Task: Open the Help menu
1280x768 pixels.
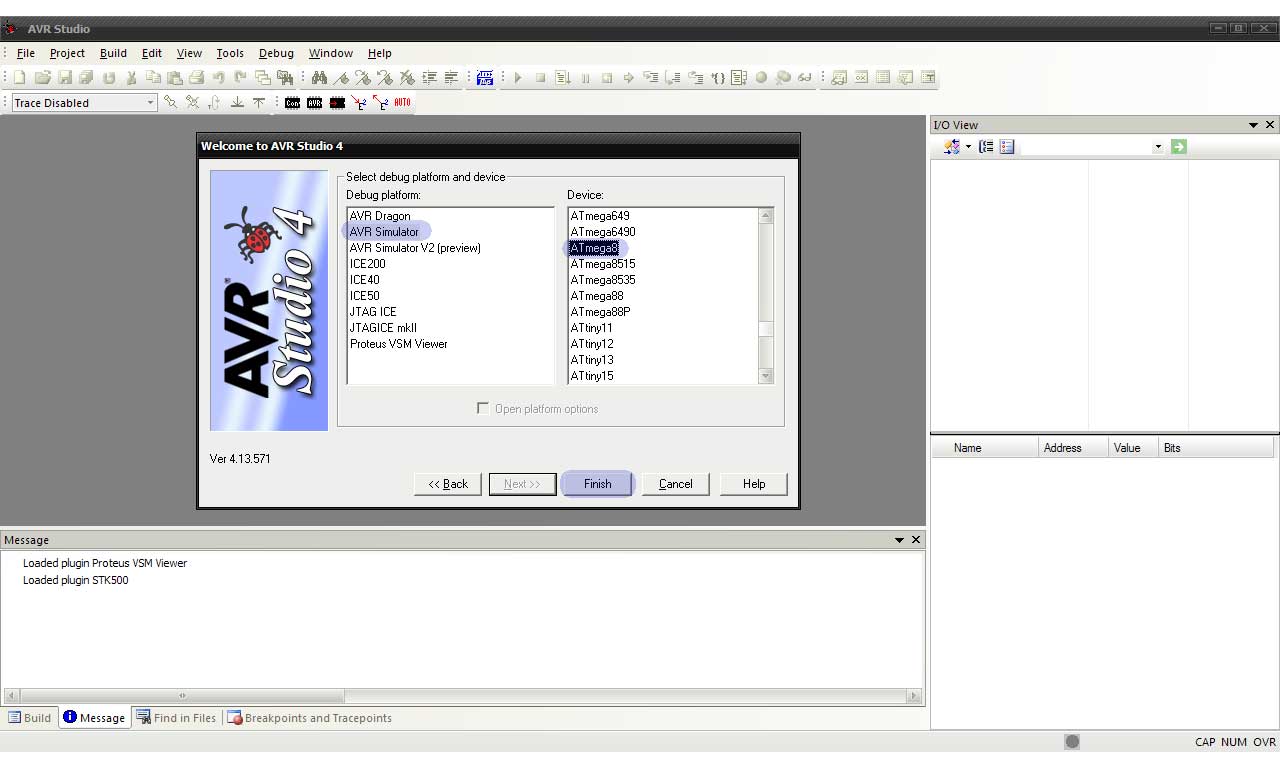Action: pyautogui.click(x=379, y=53)
